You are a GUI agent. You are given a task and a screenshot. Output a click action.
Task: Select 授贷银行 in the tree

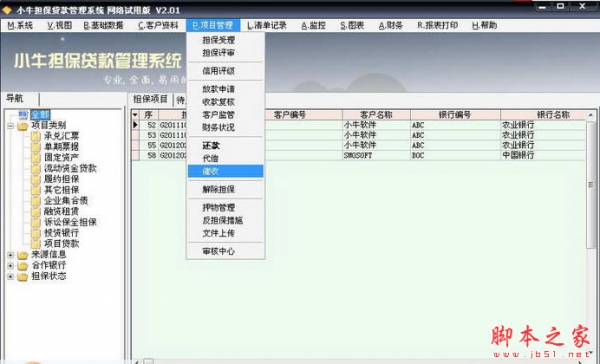62,232
